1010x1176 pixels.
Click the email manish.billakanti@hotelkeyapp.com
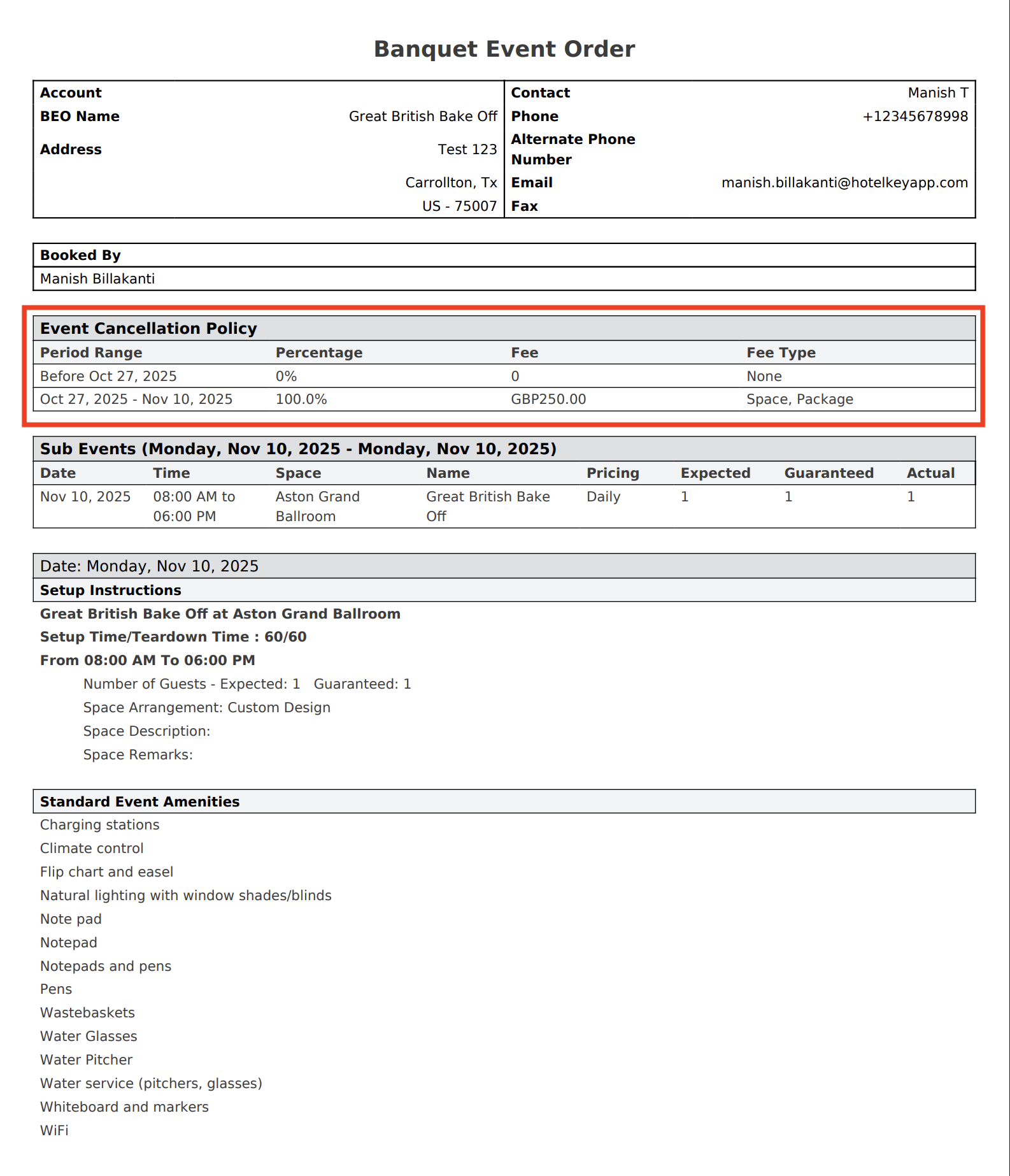pyautogui.click(x=844, y=183)
